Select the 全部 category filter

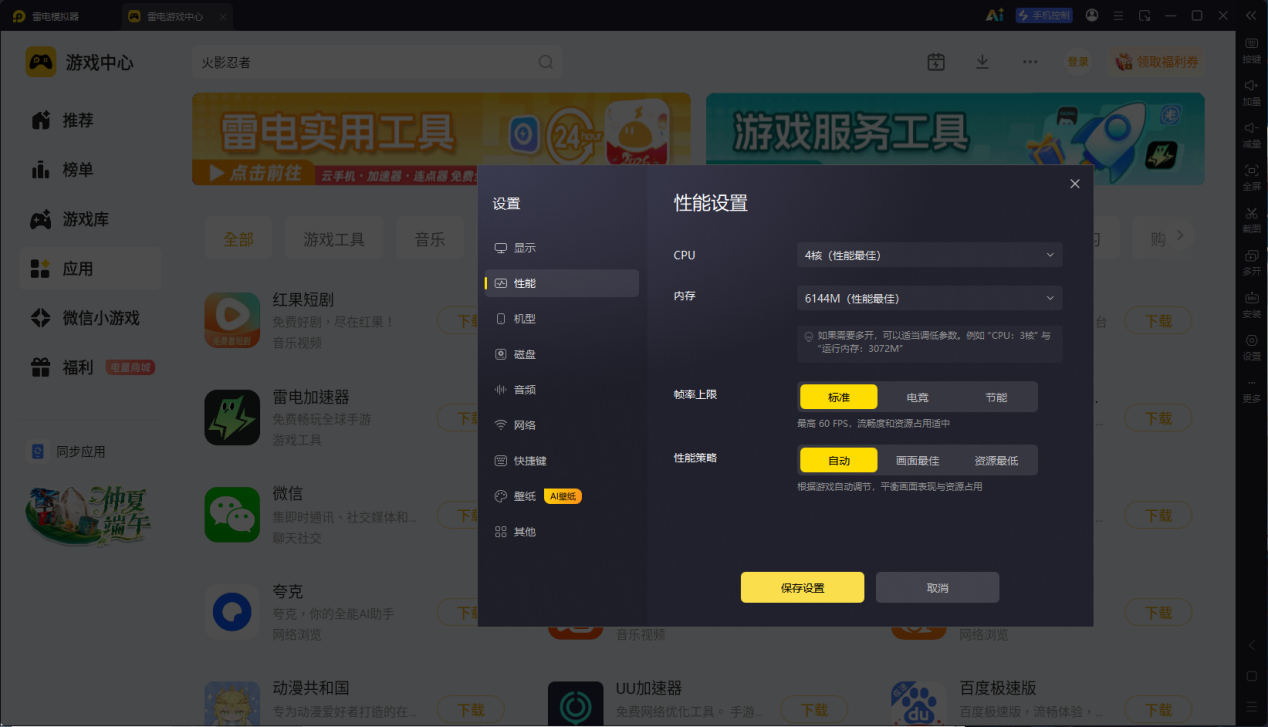(238, 239)
